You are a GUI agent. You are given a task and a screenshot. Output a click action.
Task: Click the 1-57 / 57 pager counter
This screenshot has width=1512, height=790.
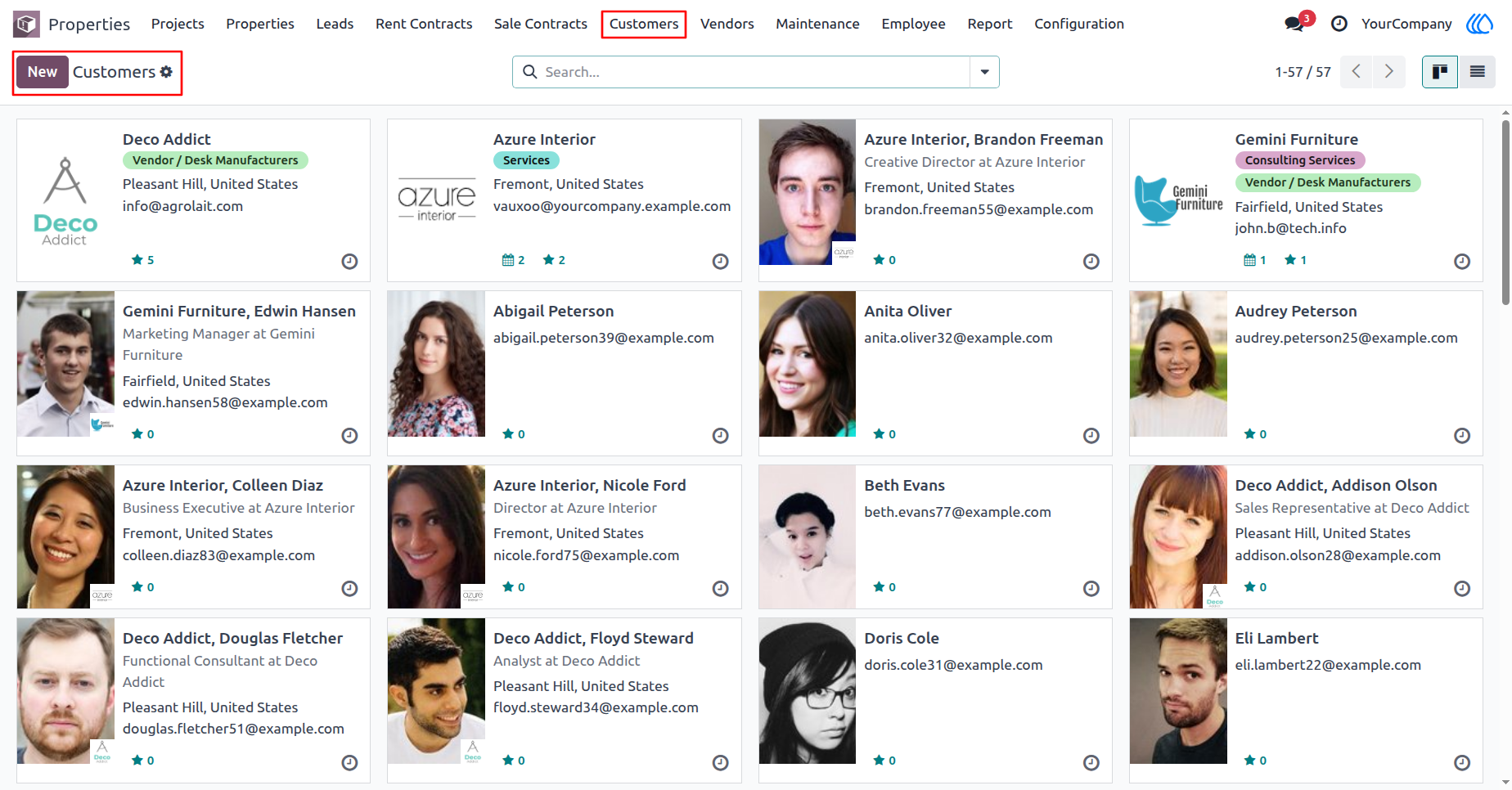coord(1303,72)
